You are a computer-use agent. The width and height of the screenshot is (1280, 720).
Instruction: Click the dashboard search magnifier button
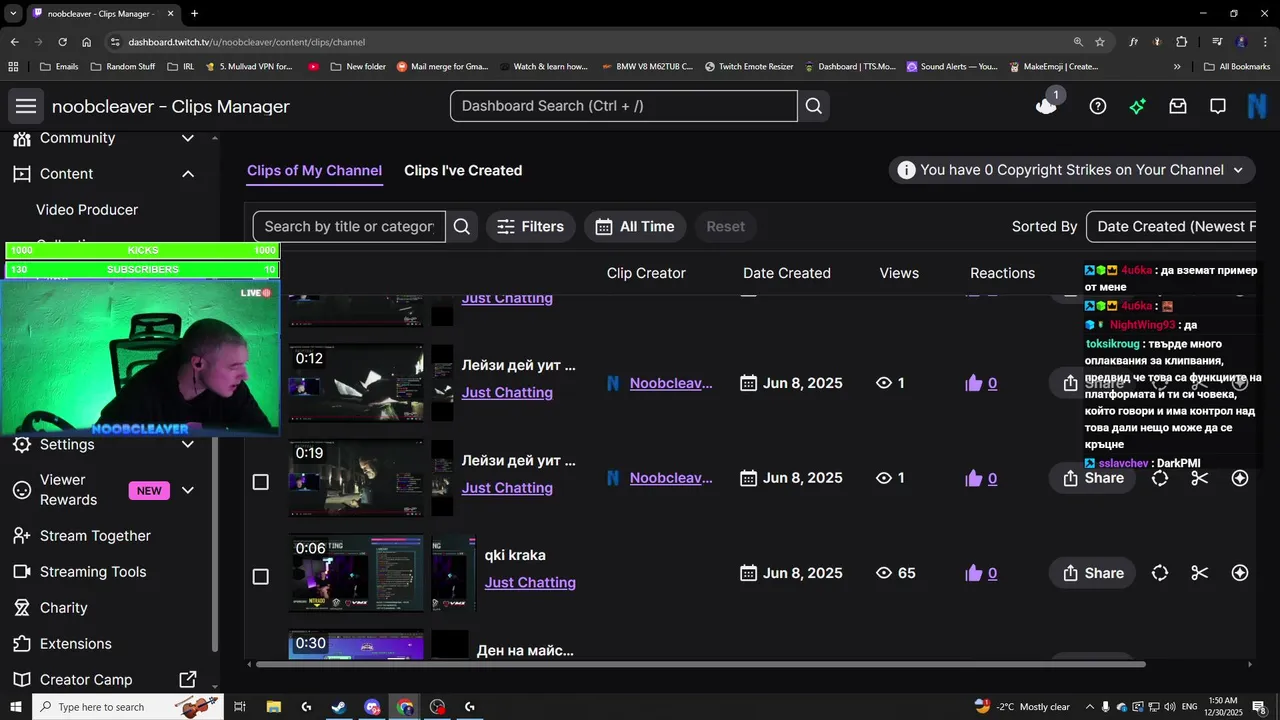coord(814,106)
